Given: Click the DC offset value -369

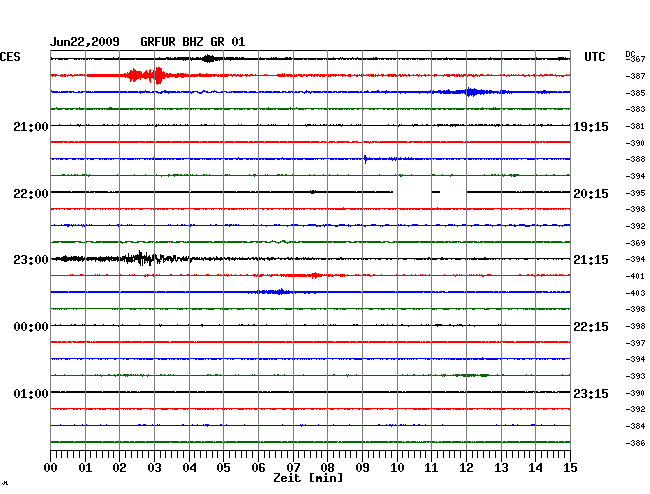Looking at the screenshot, I should coord(635,243).
